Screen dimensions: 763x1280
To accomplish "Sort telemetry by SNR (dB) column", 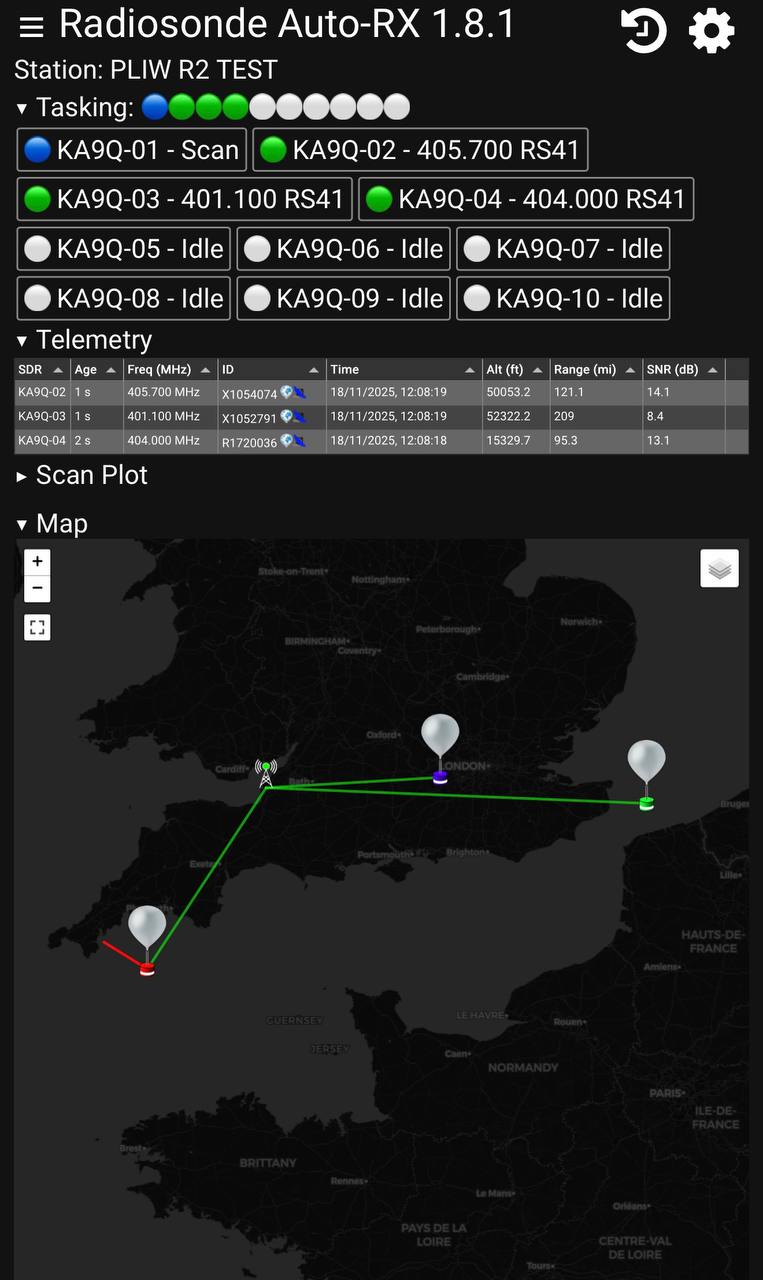I will [x=683, y=370].
